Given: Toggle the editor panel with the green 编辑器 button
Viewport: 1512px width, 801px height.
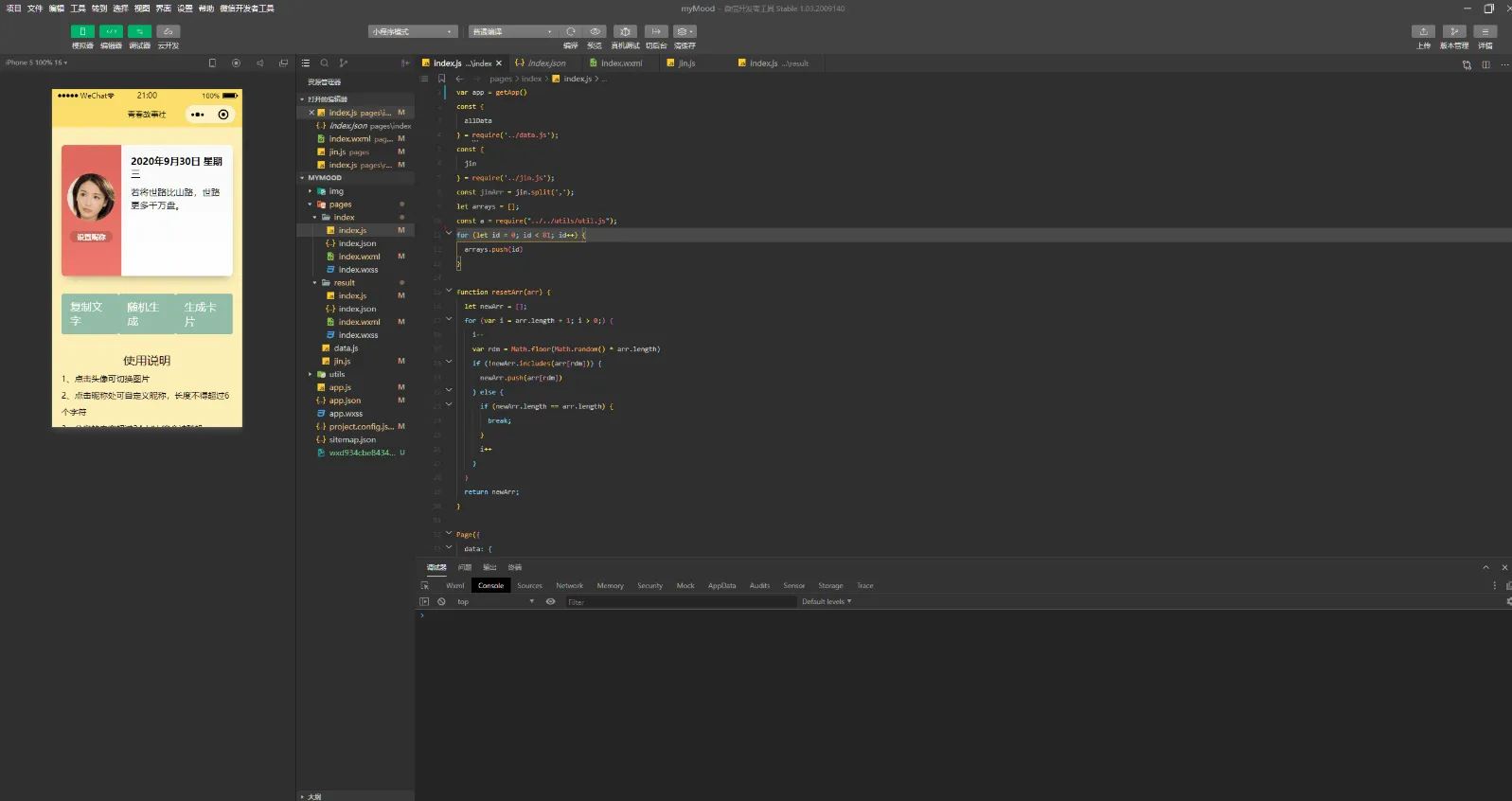Looking at the screenshot, I should coord(111,31).
